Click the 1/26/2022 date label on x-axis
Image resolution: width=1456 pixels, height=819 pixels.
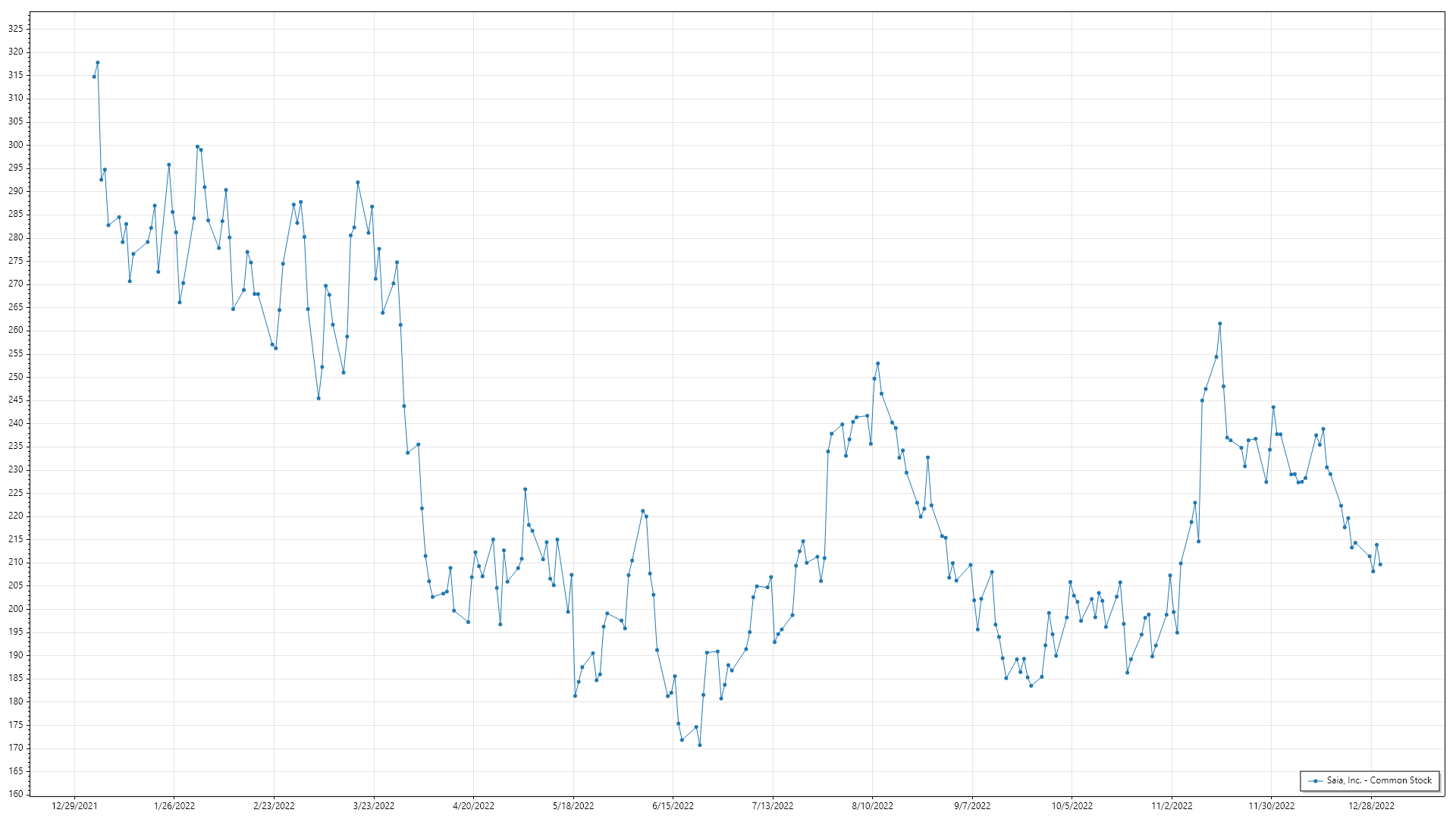coord(174,806)
